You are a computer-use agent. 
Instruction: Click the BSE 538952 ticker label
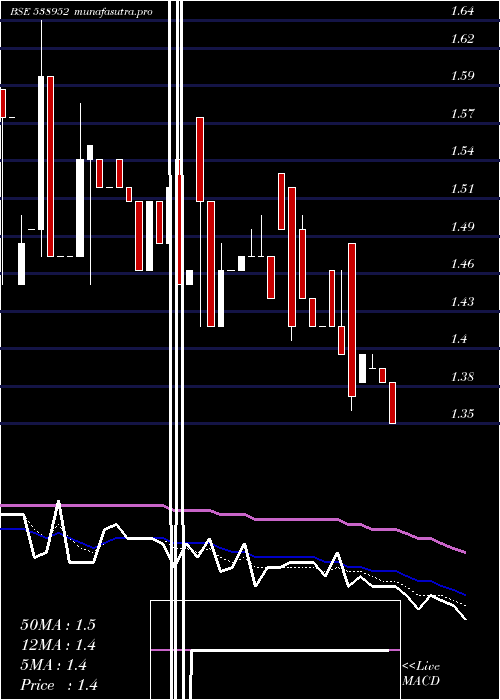pos(39,12)
